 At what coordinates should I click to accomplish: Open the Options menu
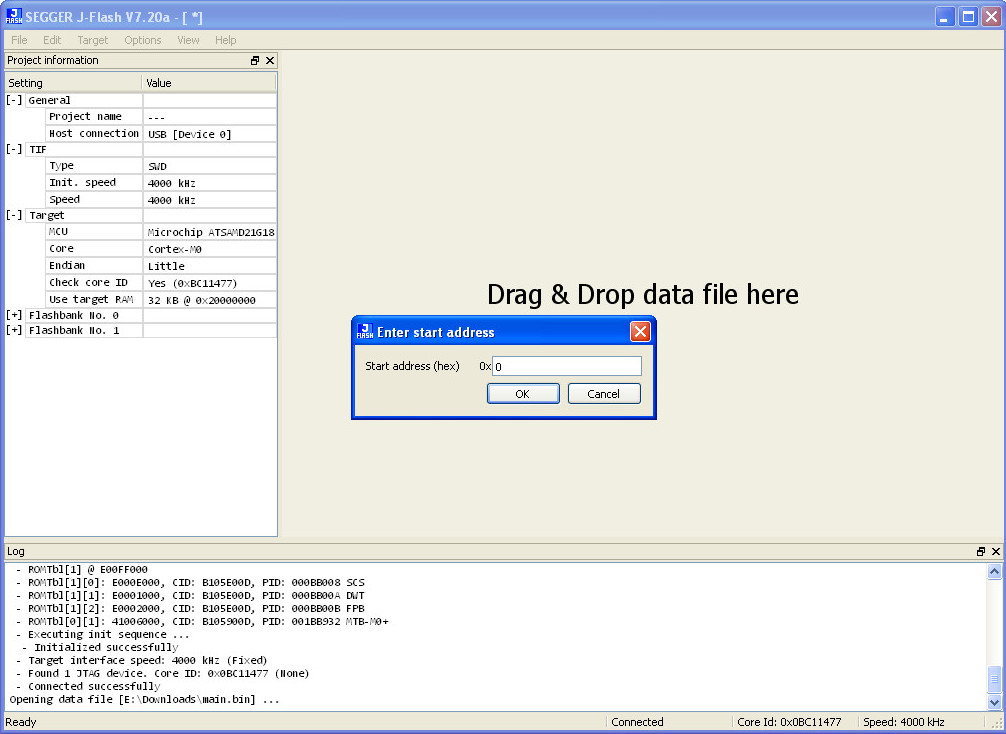pyautogui.click(x=142, y=40)
